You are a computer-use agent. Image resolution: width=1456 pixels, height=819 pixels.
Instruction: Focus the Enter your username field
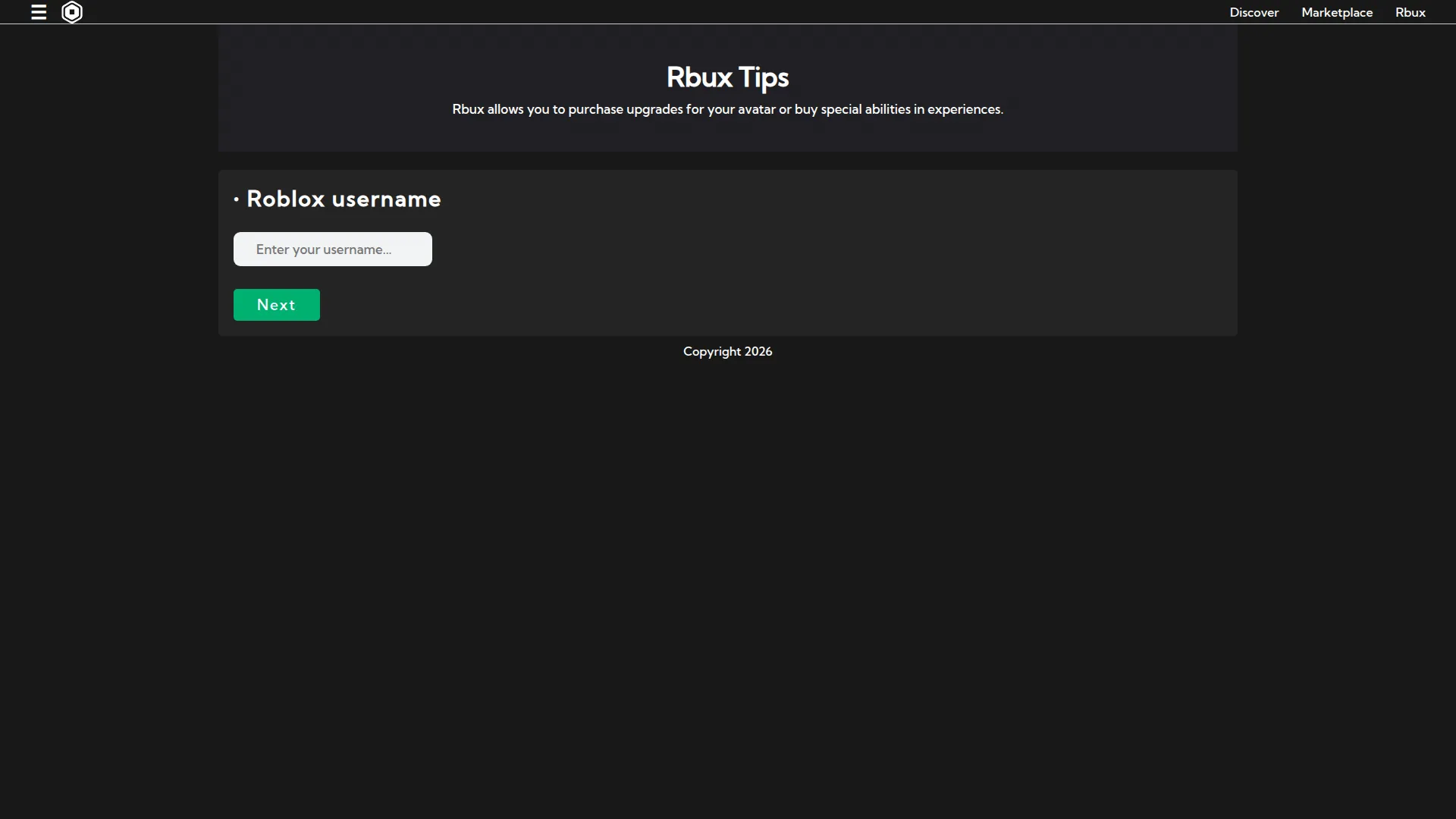pos(333,249)
